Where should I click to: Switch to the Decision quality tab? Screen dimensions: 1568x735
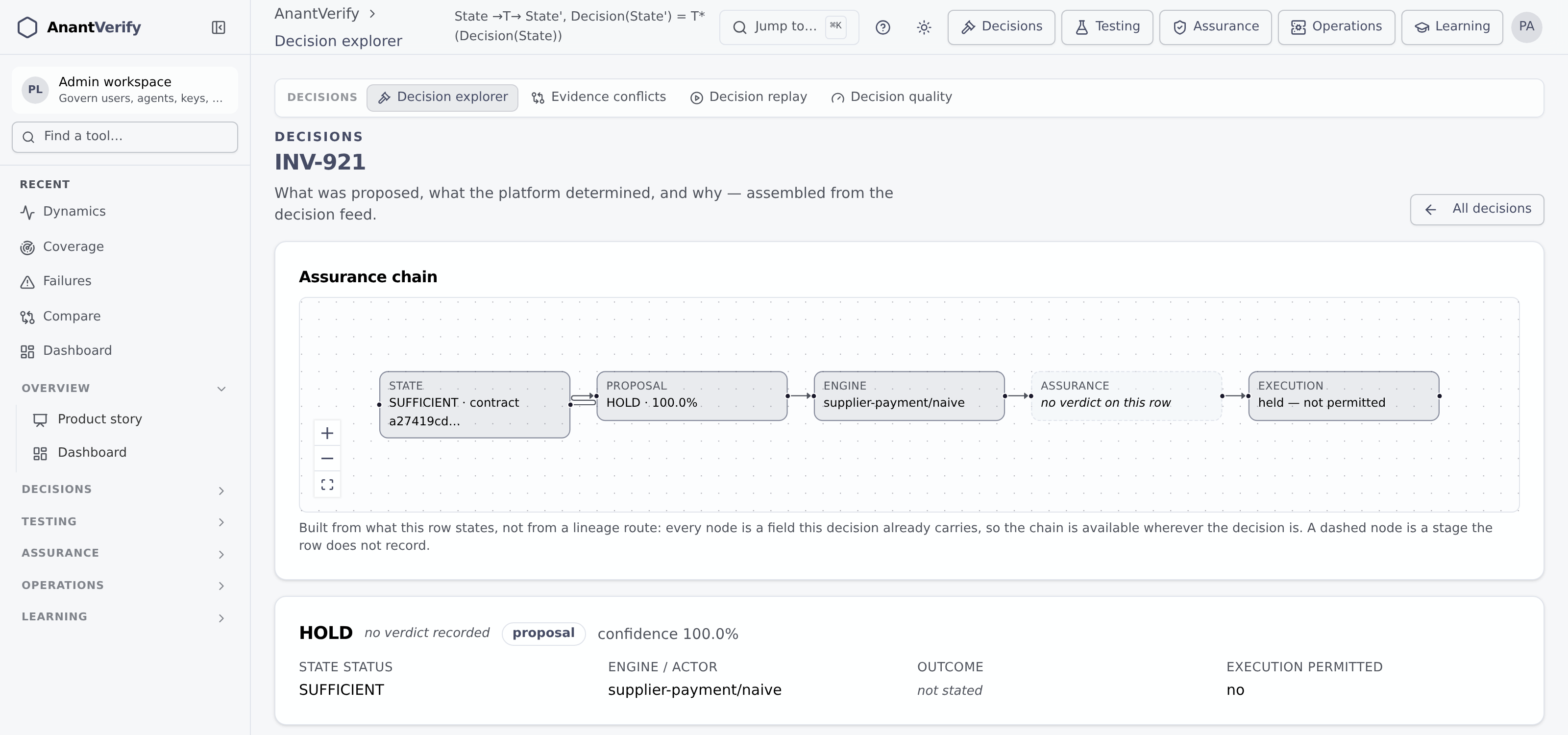[892, 98]
